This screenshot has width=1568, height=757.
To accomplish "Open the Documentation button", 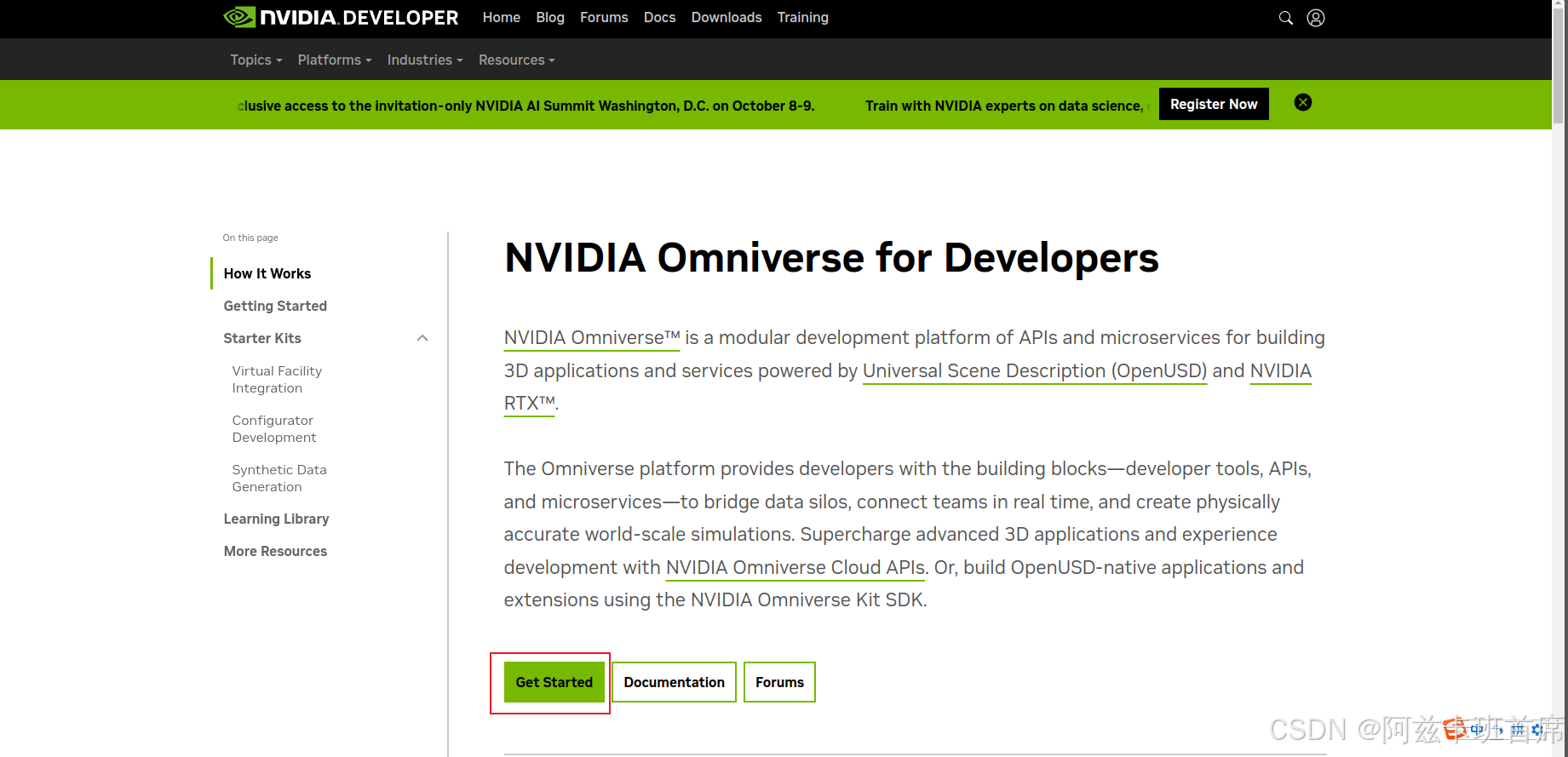I will (674, 682).
